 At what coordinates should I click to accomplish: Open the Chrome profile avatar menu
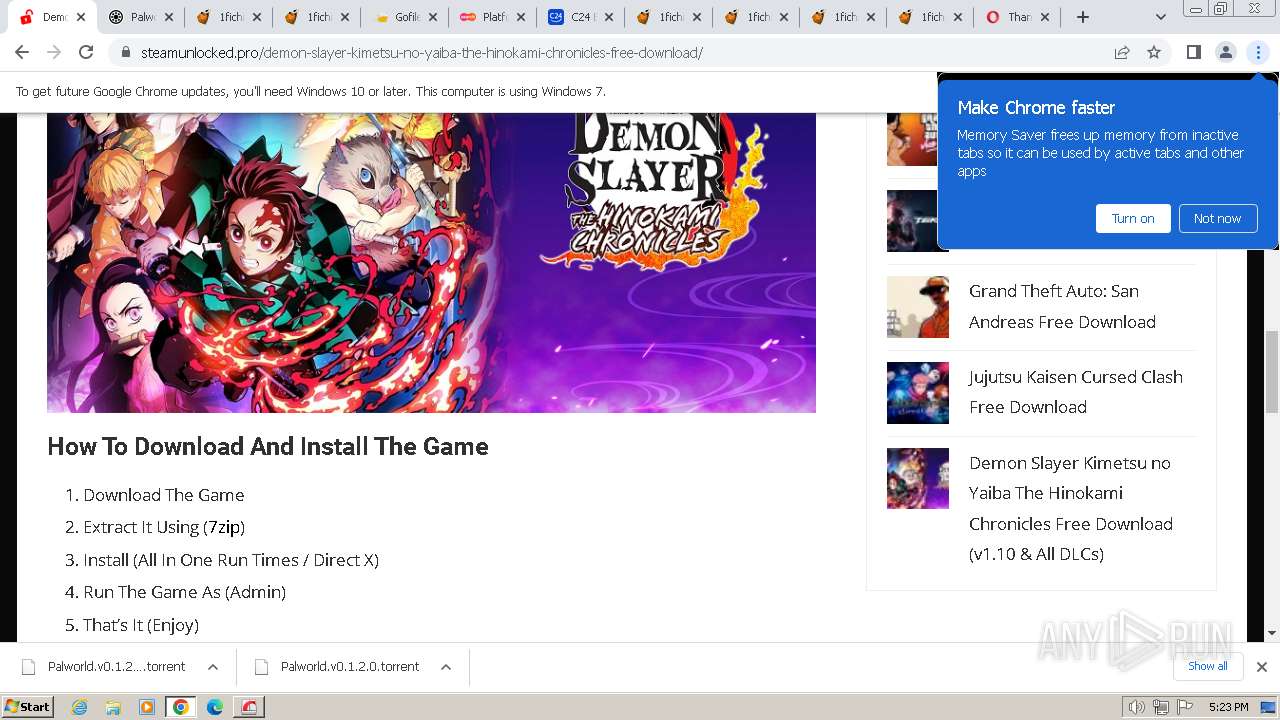(x=1225, y=52)
